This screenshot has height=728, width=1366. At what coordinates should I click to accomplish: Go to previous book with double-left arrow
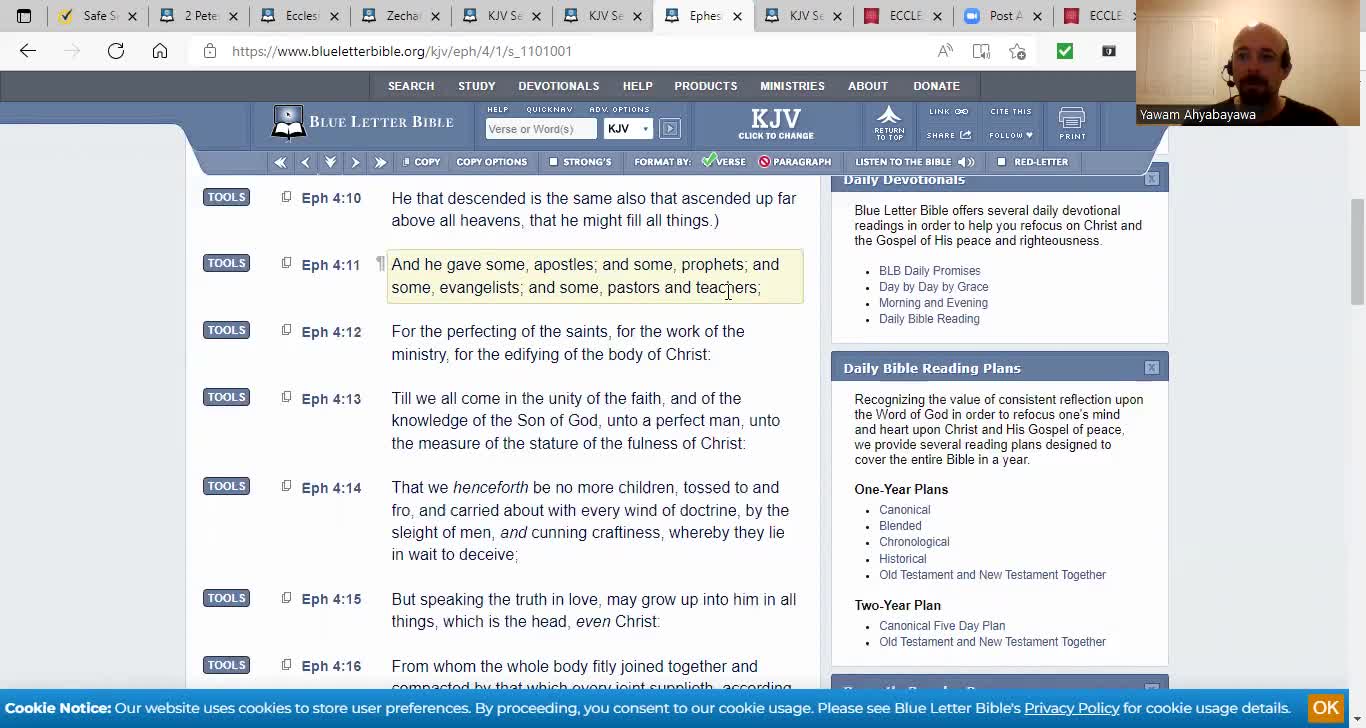pos(280,162)
